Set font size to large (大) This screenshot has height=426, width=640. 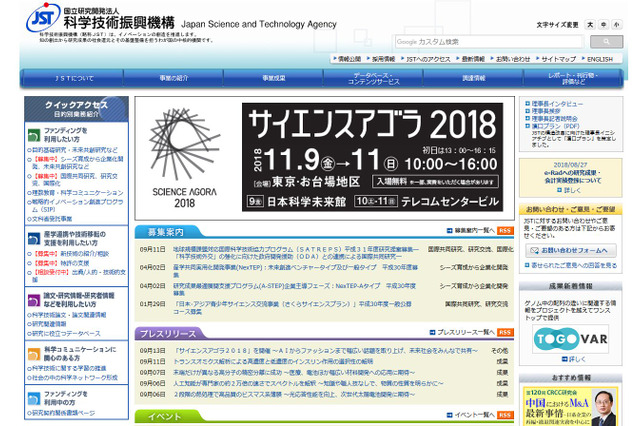590,24
